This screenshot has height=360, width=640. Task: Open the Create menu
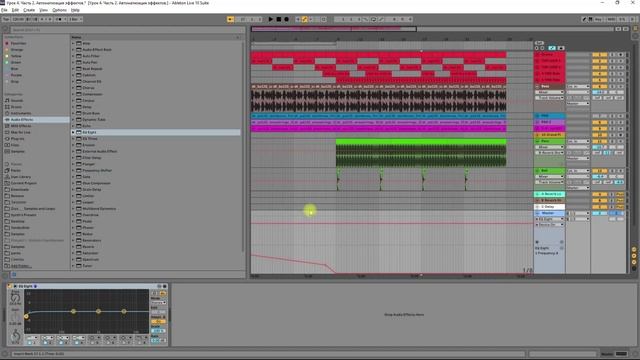tap(29, 10)
